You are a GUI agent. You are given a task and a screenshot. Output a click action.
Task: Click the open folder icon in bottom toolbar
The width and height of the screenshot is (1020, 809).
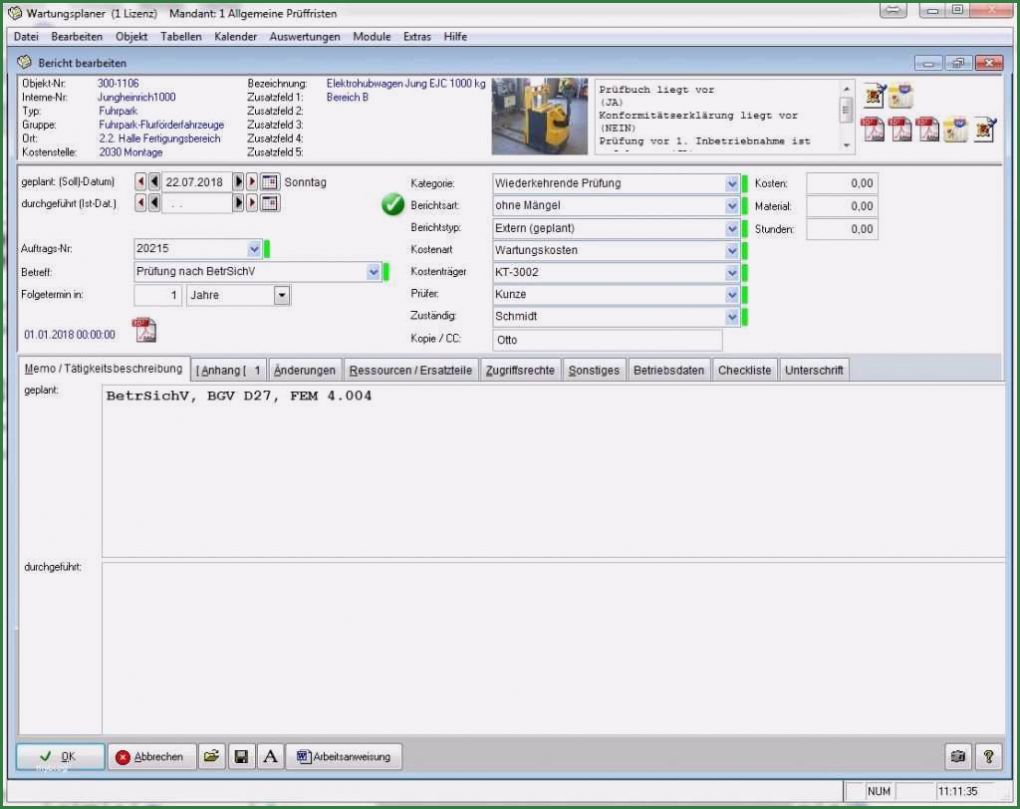click(x=211, y=757)
